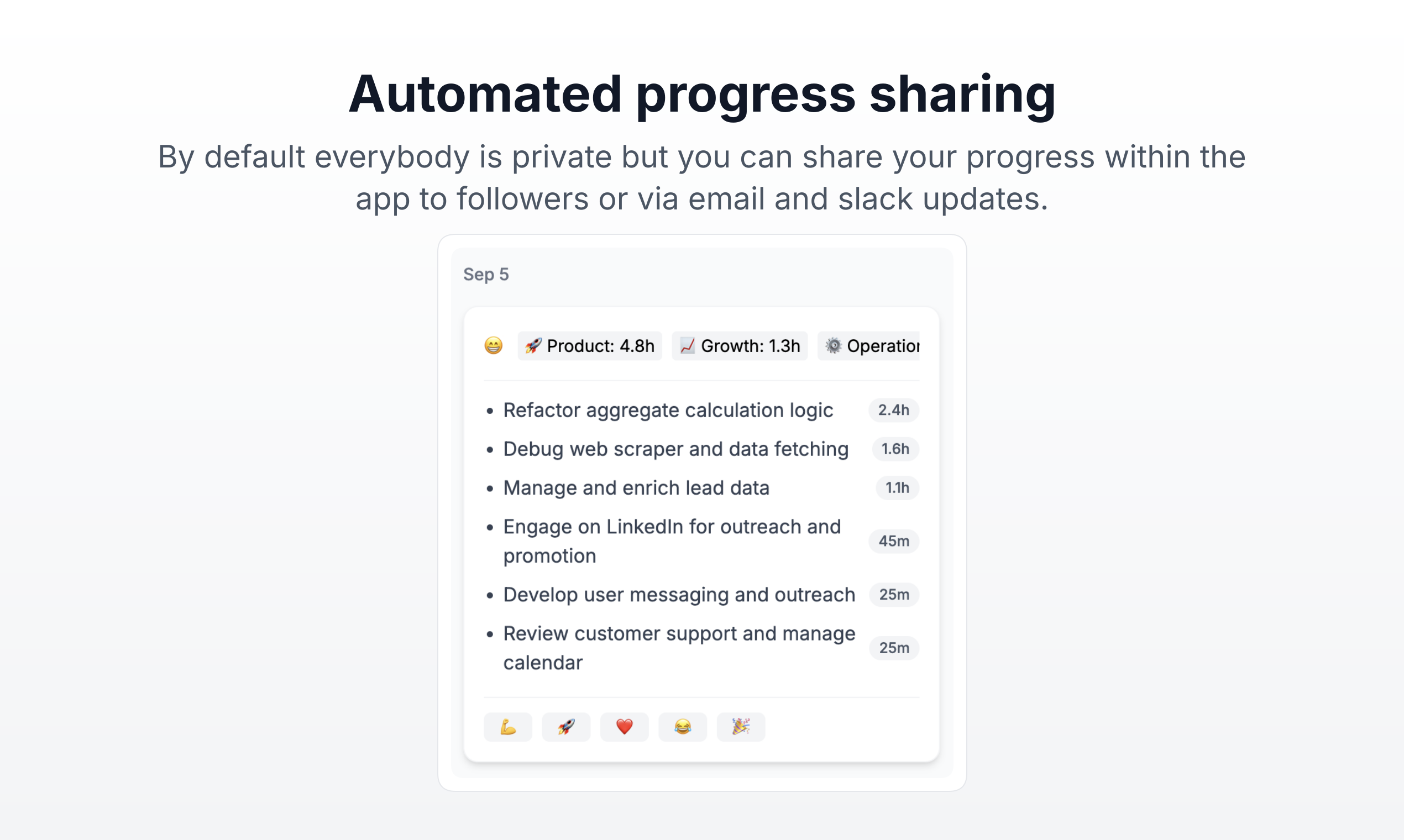Select the Product: 4.8h category tag
The width and height of the screenshot is (1404, 840).
(590, 346)
